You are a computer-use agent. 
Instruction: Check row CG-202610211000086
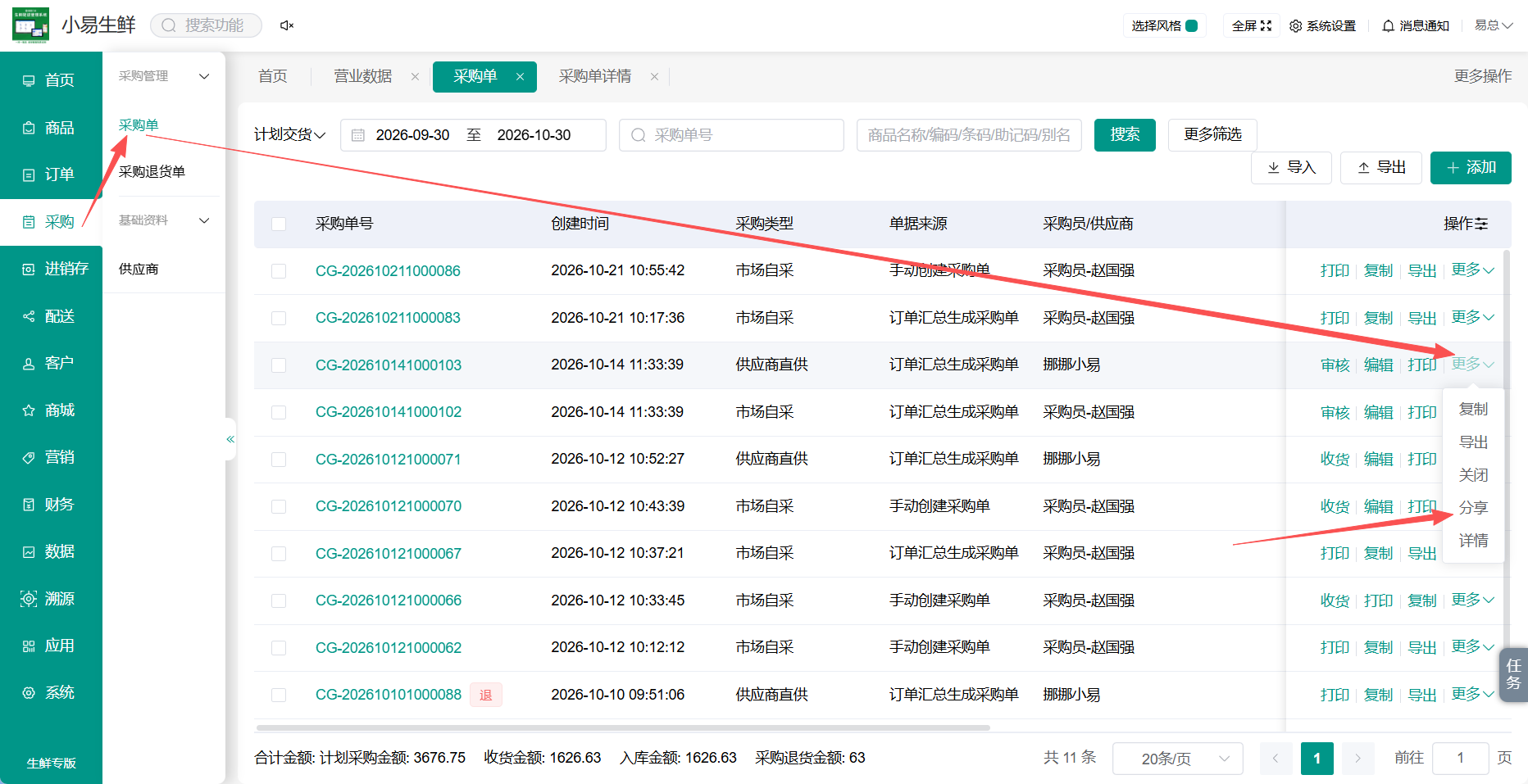[279, 271]
